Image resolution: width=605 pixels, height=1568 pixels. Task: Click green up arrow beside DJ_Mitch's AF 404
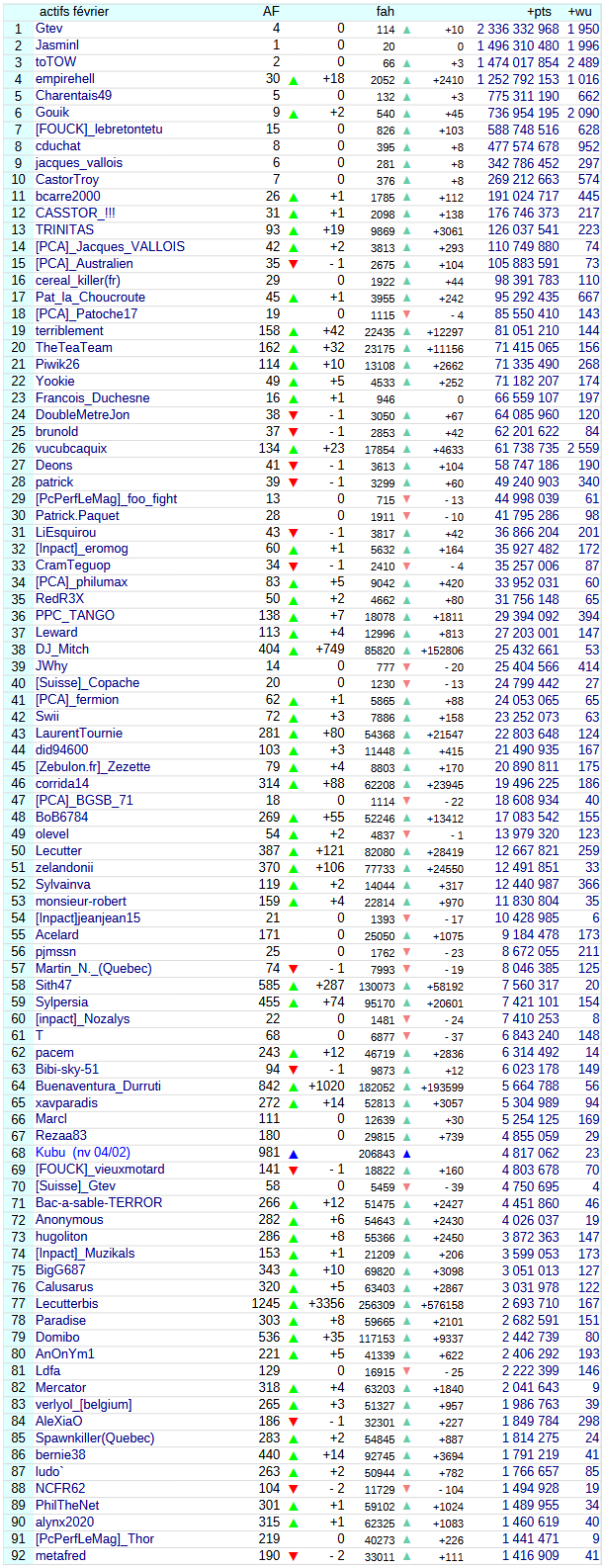(x=293, y=651)
